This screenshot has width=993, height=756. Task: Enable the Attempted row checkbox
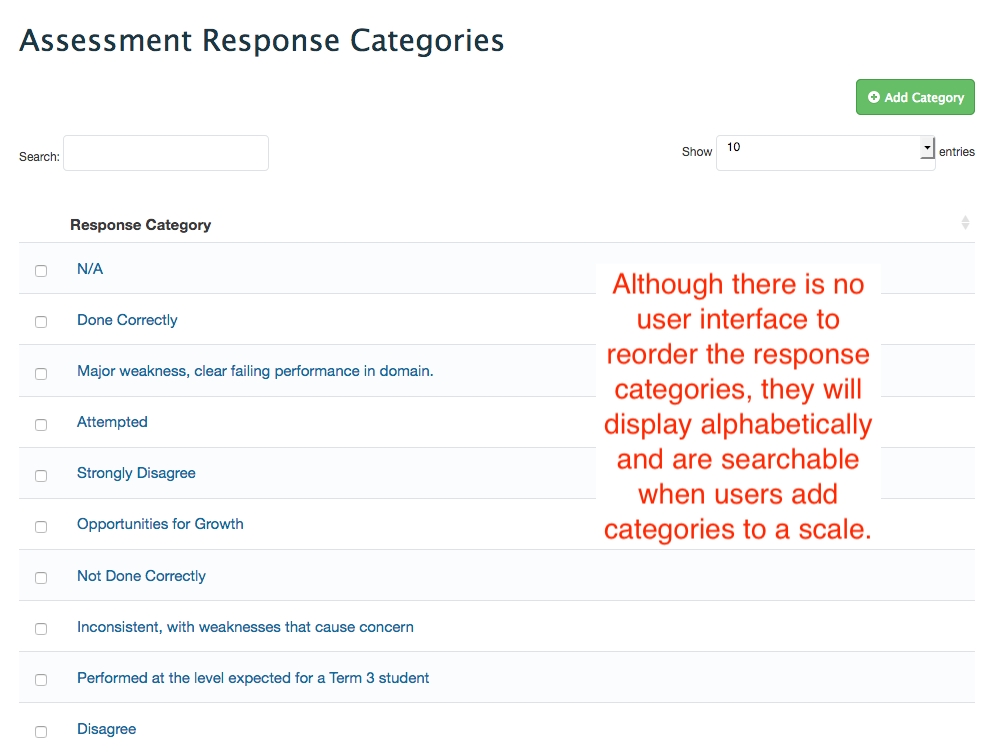pos(41,424)
